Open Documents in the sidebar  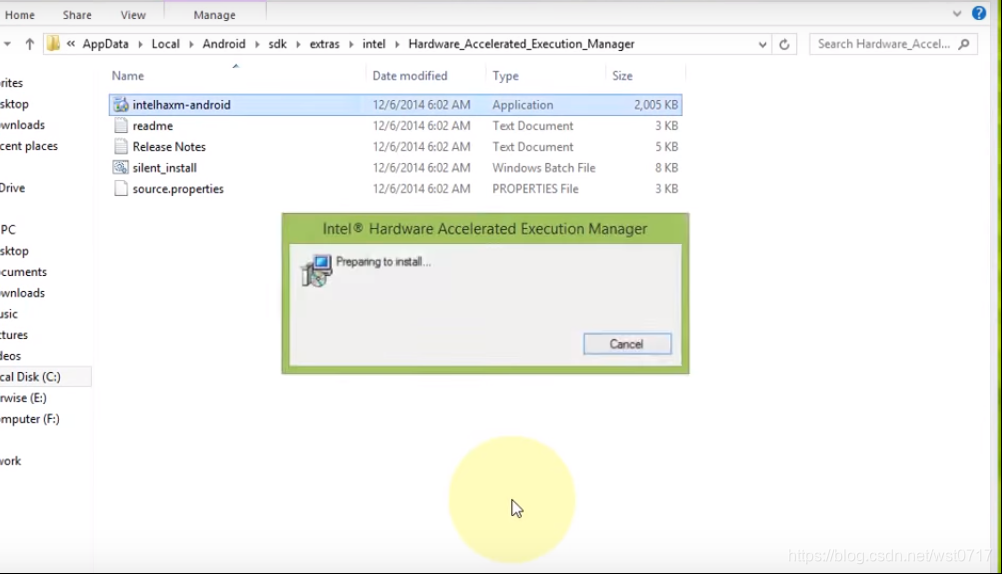pyautogui.click(x=23, y=272)
